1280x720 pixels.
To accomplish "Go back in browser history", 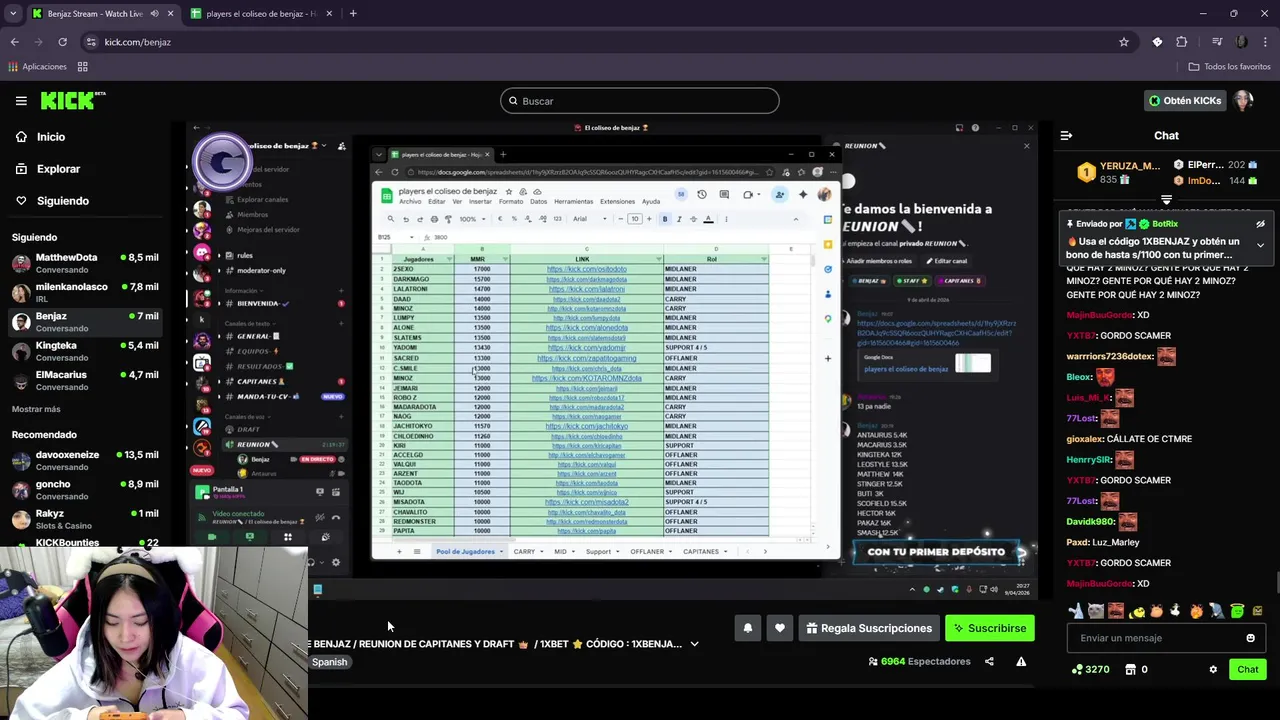I will tap(14, 42).
